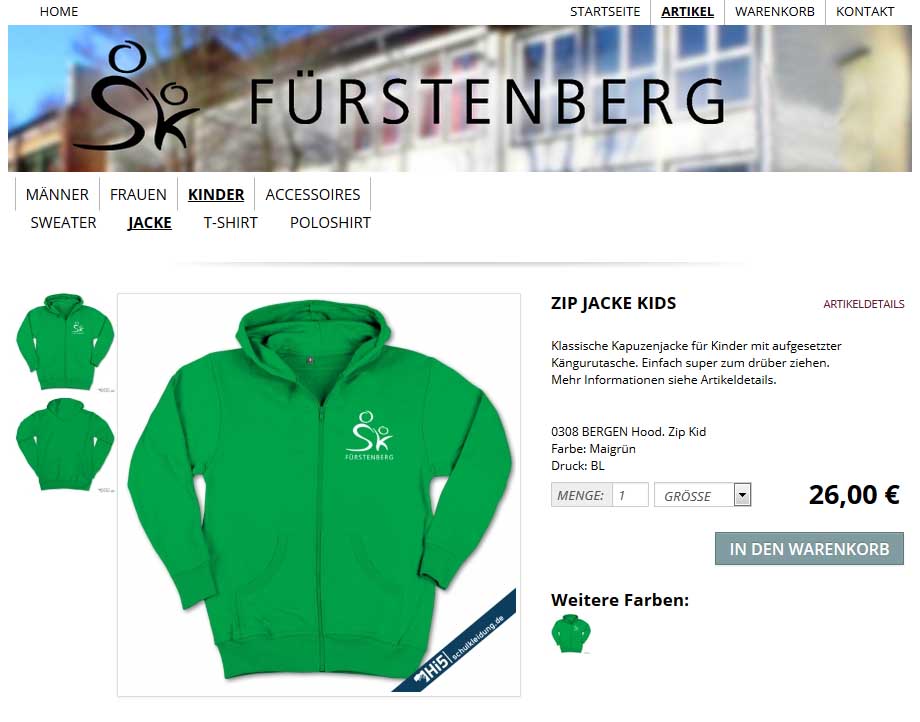Open the Kontakt page
This screenshot has width=920, height=722.
pyautogui.click(x=865, y=12)
